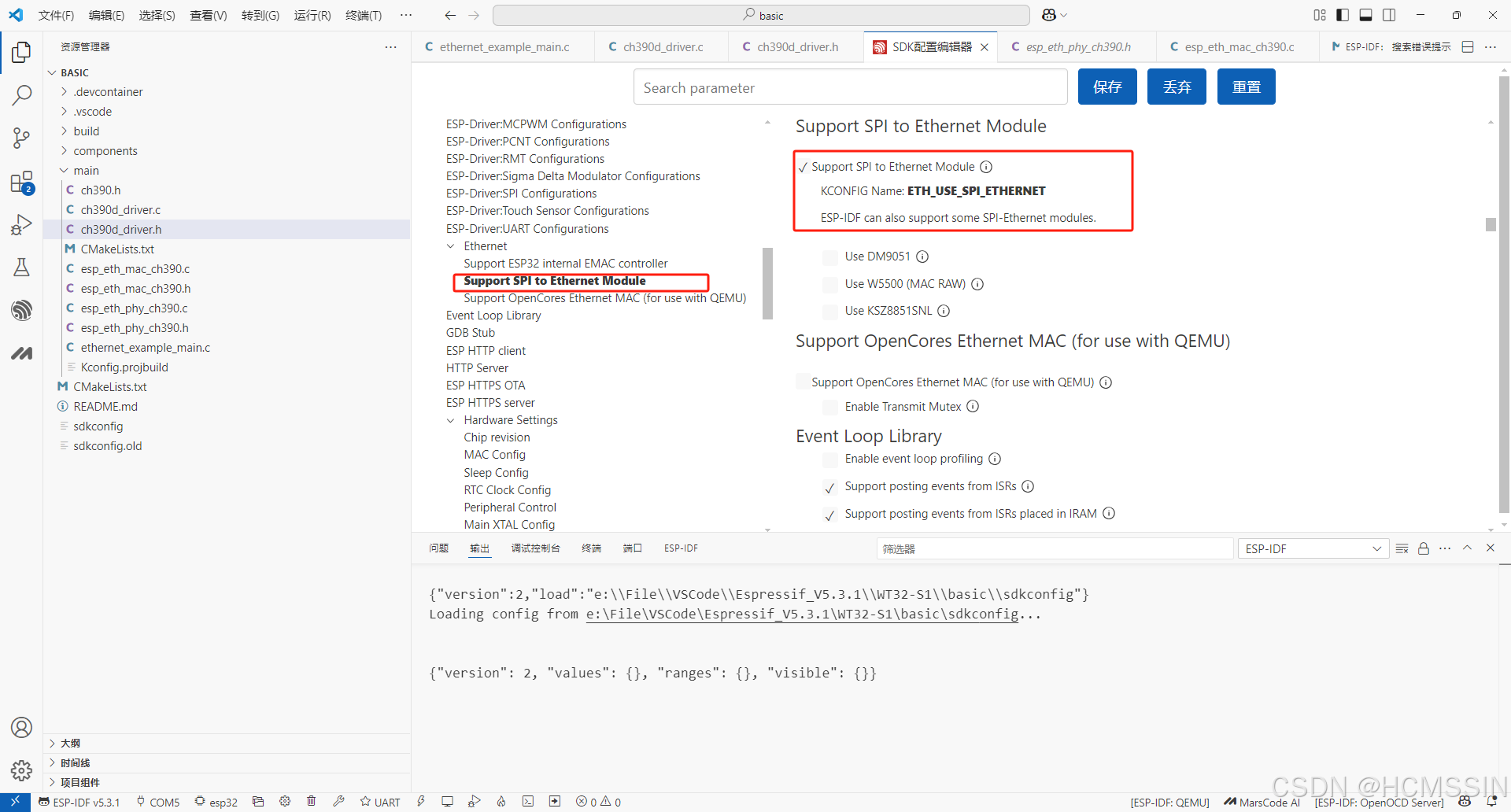The height and width of the screenshot is (812, 1511).
Task: Switch to 终端 panel tab
Action: [592, 548]
